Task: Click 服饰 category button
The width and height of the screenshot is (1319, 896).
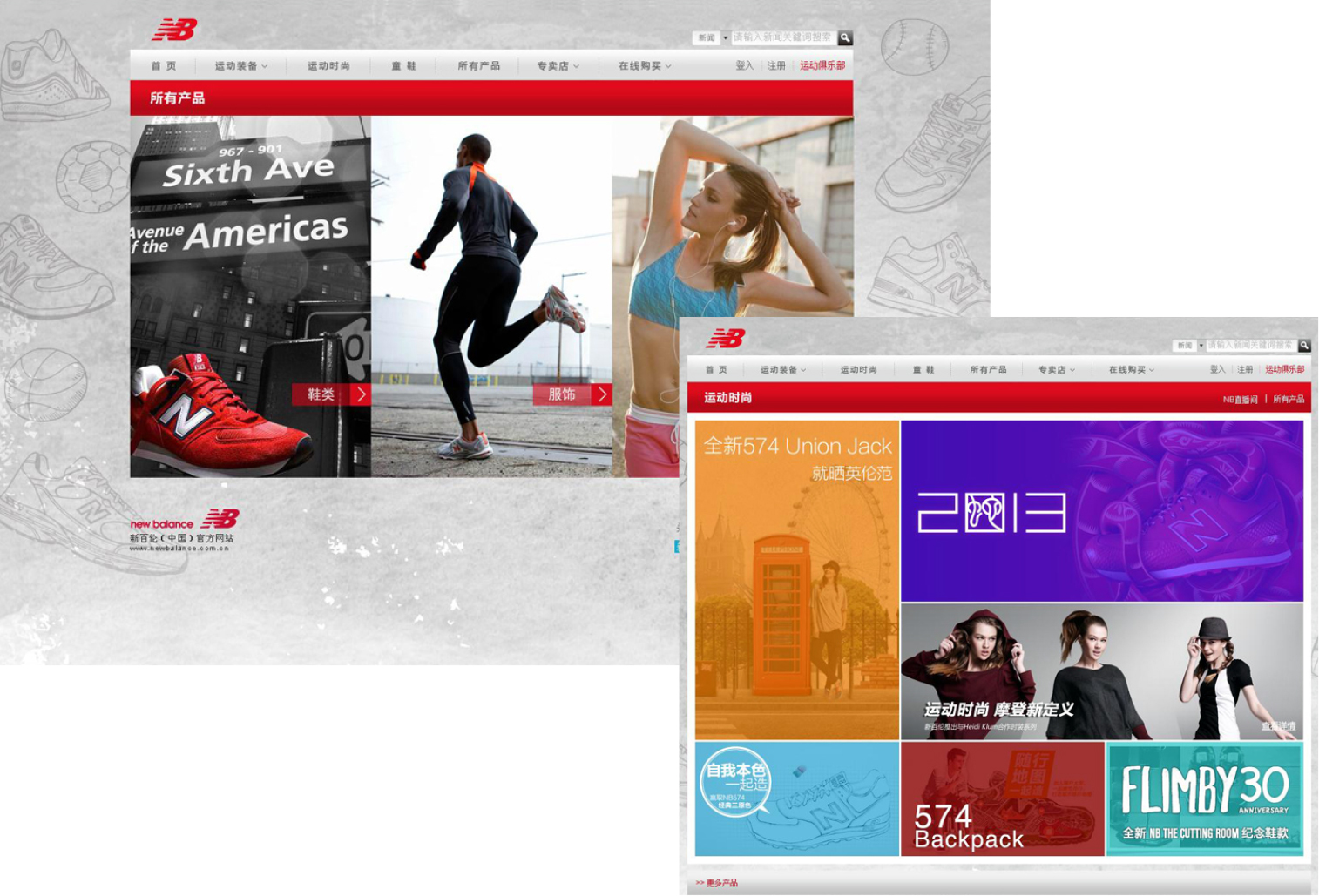Action: tap(572, 394)
